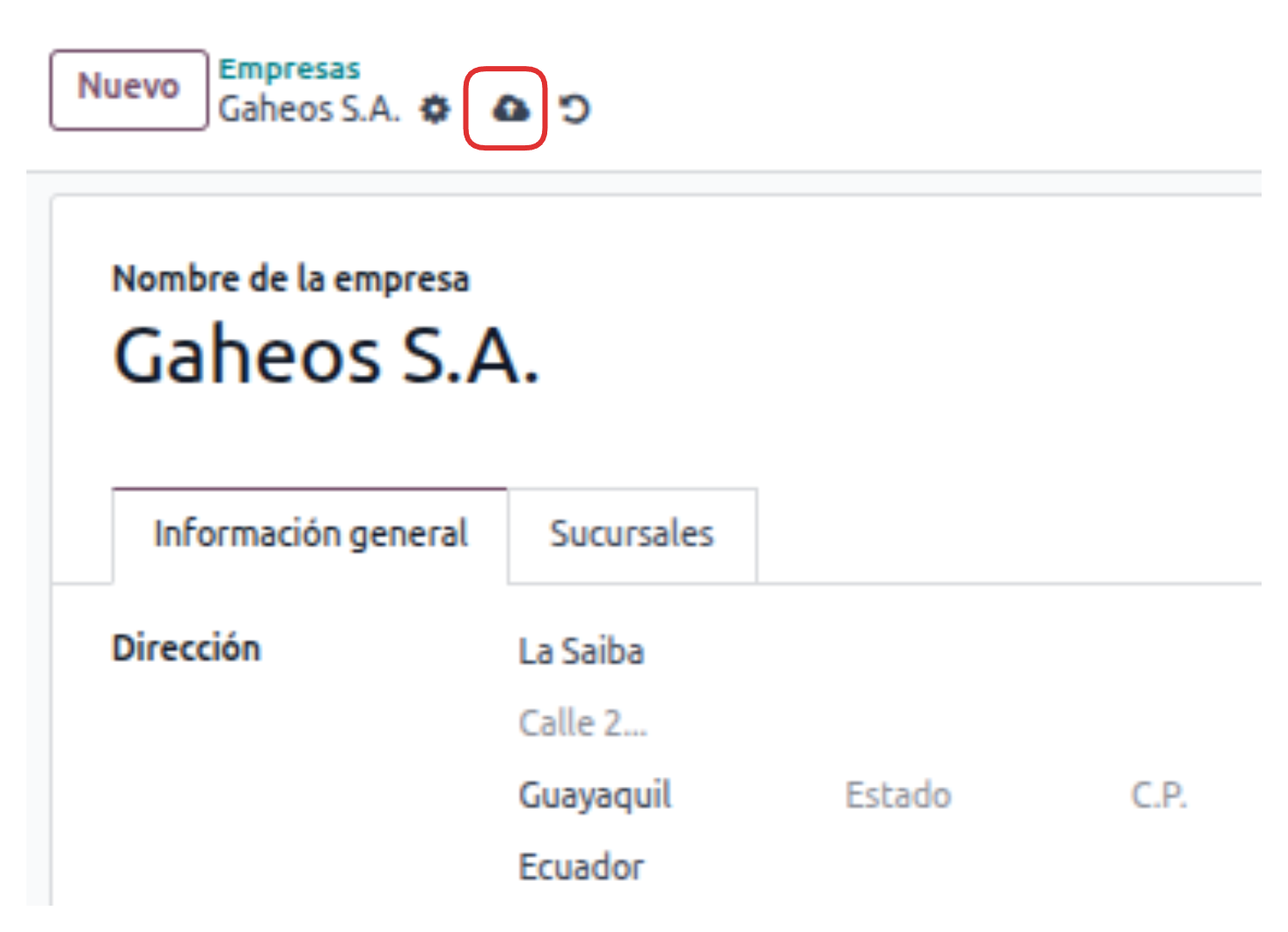Click the La Saiba street field
The image size is (1288, 932).
582,652
